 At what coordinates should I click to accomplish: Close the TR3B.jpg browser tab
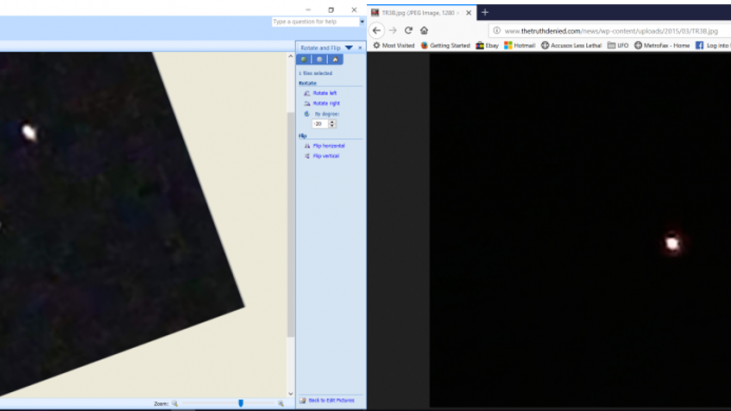pos(469,13)
